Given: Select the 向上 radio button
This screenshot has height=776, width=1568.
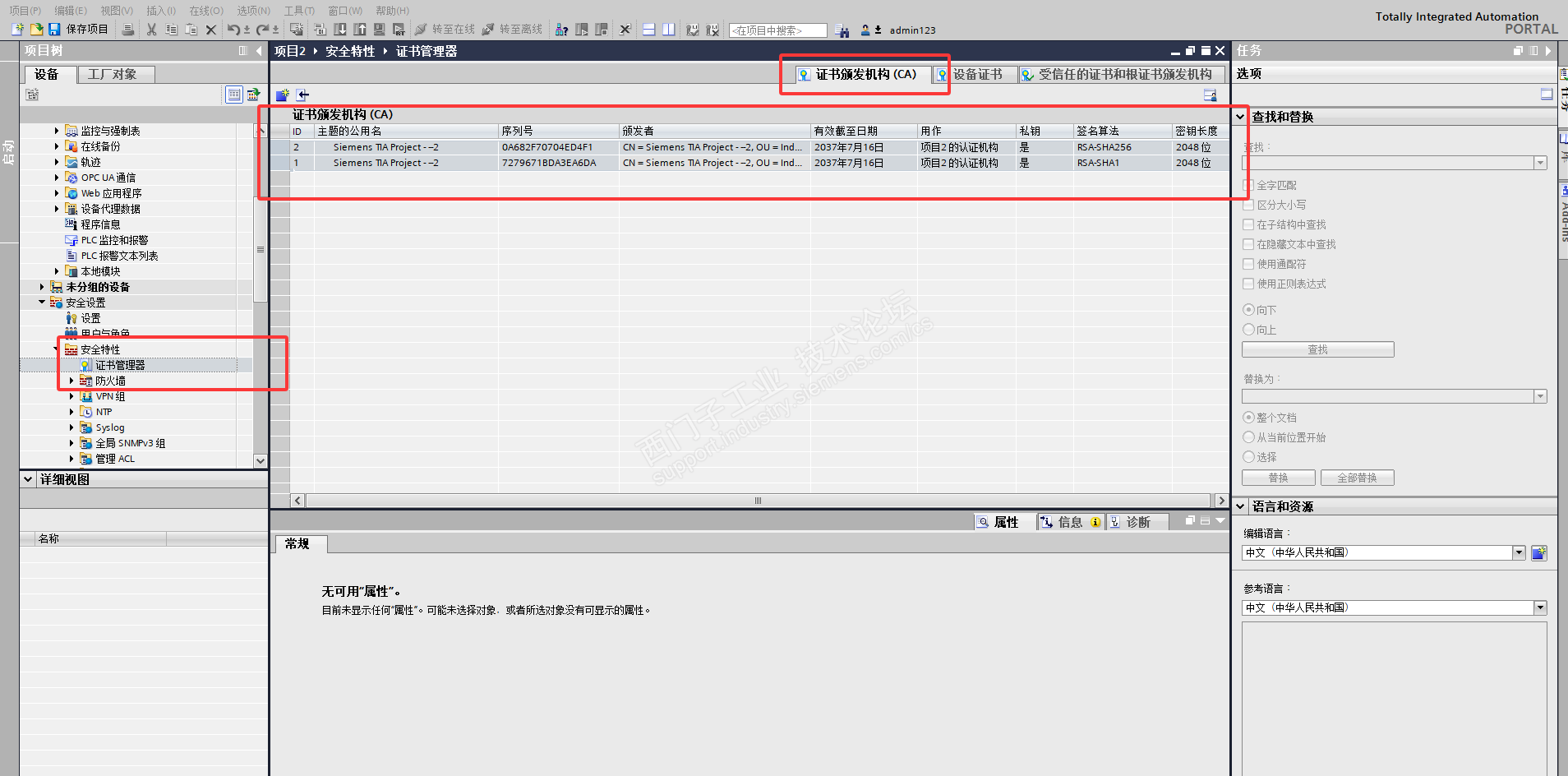Looking at the screenshot, I should tap(1249, 330).
